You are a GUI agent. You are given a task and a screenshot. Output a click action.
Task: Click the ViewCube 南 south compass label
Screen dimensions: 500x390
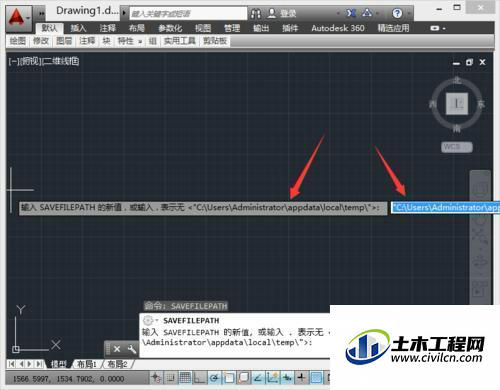pyautogui.click(x=457, y=128)
